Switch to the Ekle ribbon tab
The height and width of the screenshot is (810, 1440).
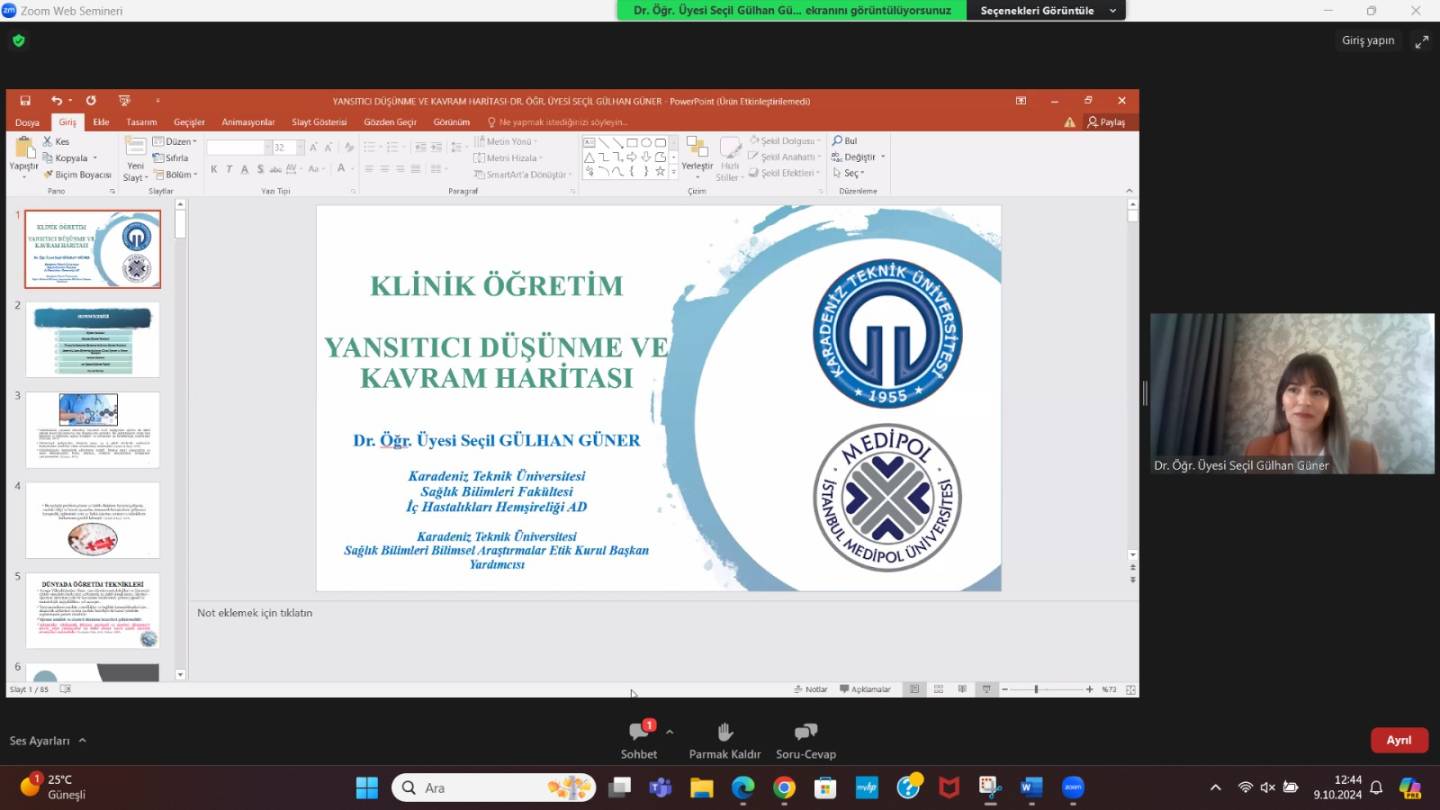[101, 122]
